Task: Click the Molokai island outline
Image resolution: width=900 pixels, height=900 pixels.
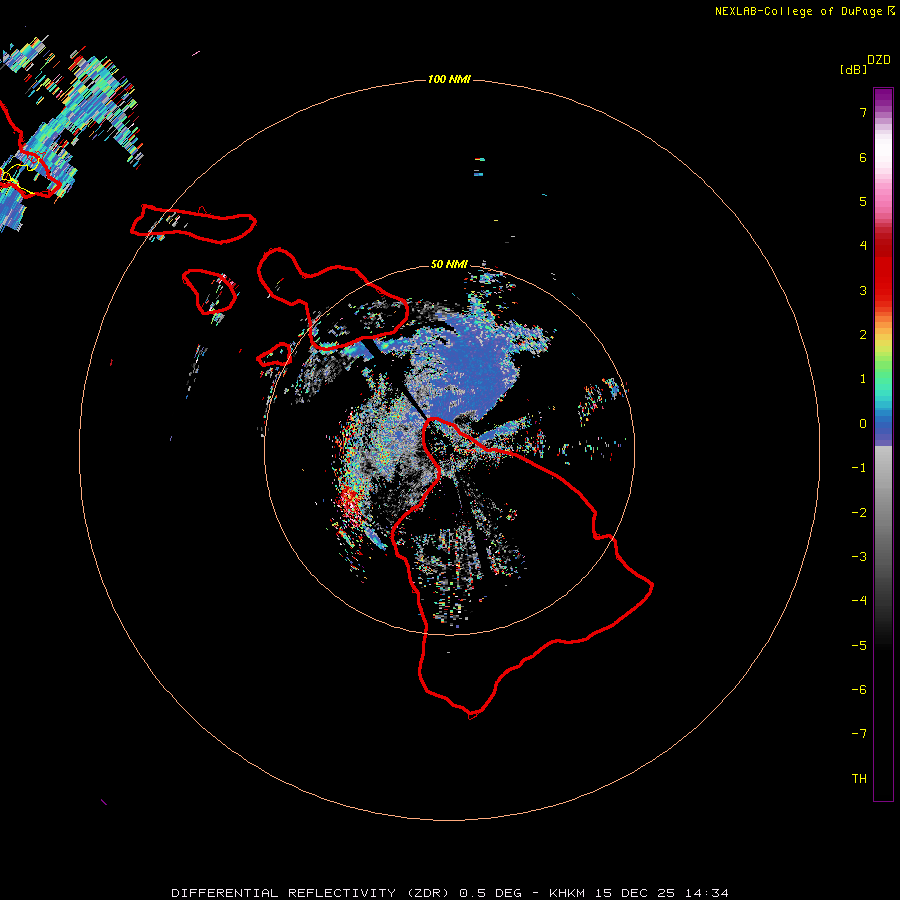Action: tap(193, 224)
